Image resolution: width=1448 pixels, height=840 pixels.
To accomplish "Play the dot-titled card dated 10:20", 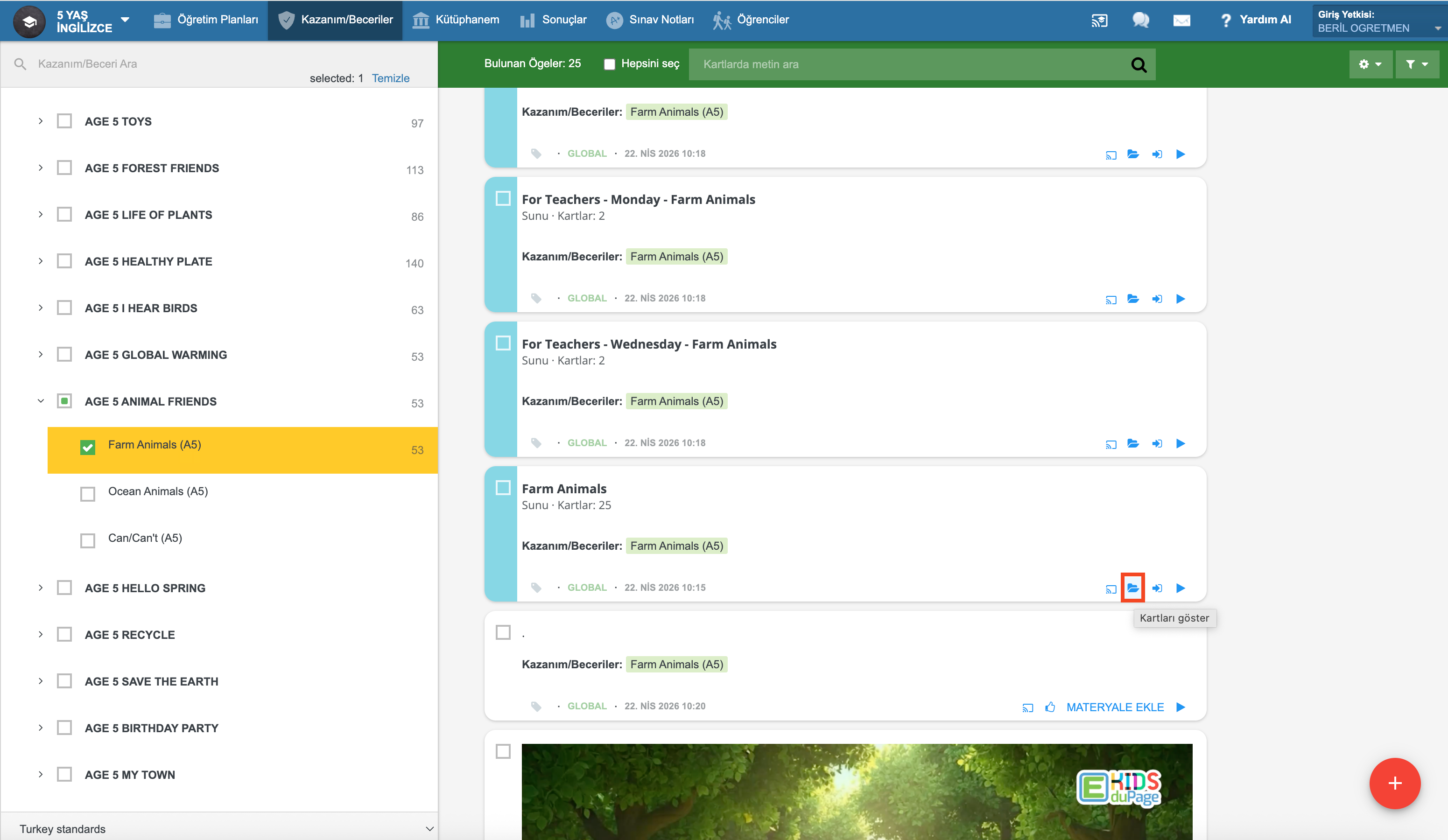I will (1181, 707).
